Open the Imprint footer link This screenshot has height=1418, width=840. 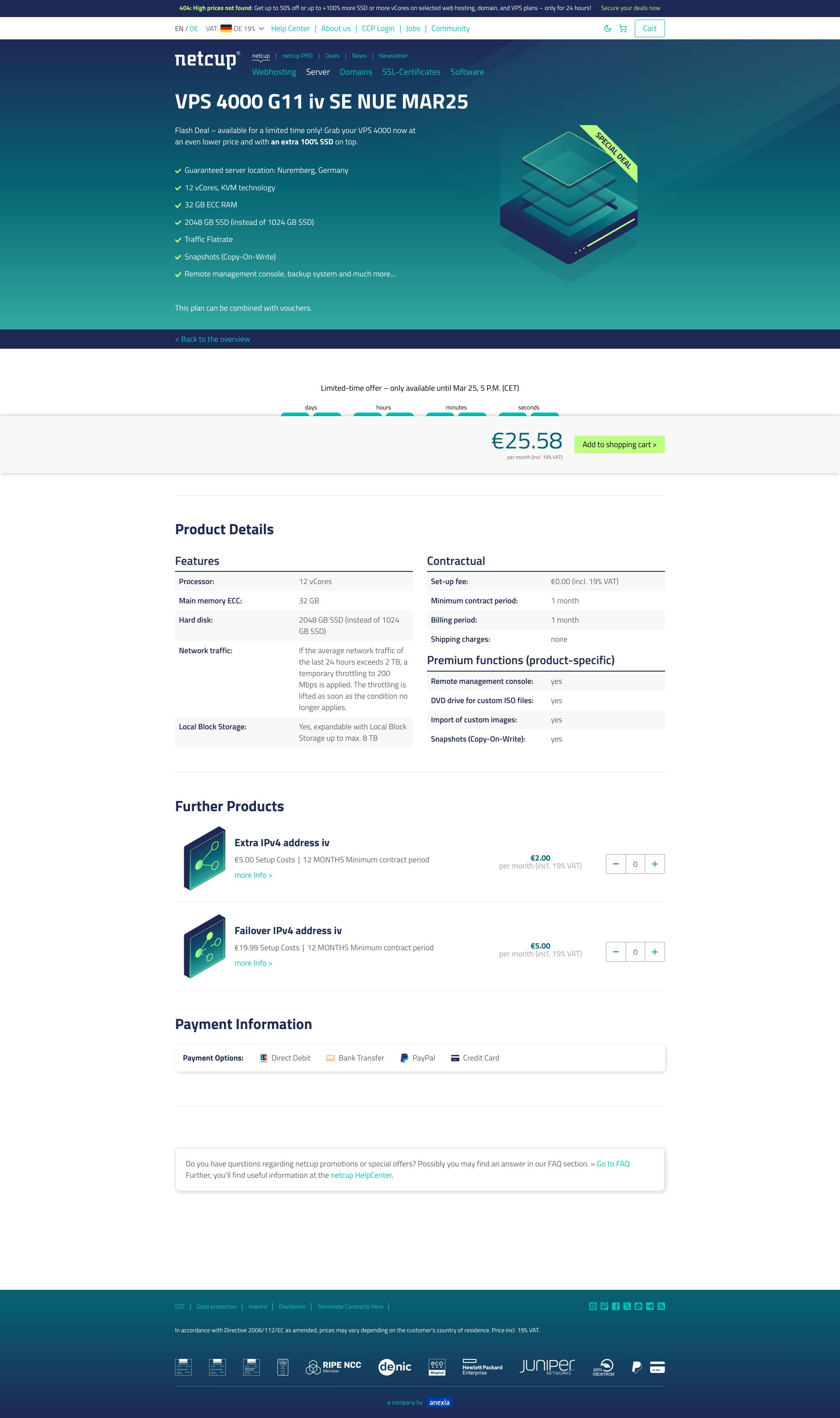258,1306
